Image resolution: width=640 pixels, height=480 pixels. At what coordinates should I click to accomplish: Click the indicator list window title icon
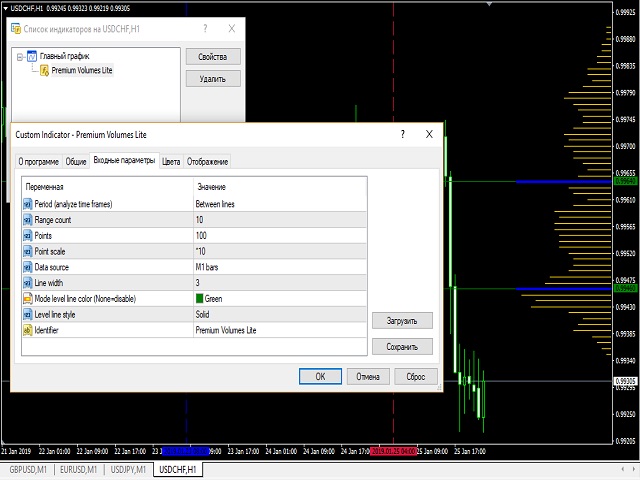click(16, 29)
